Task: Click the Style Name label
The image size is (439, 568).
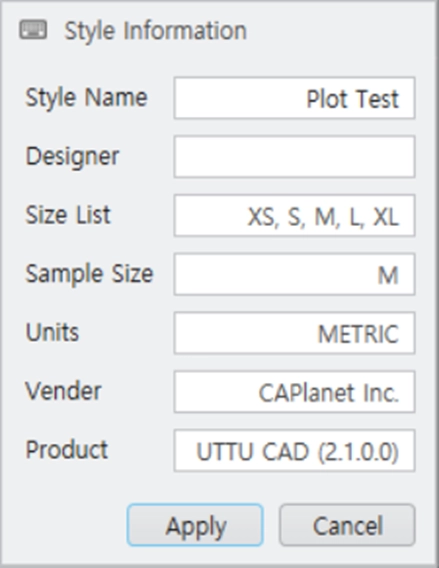Action: coord(86,98)
